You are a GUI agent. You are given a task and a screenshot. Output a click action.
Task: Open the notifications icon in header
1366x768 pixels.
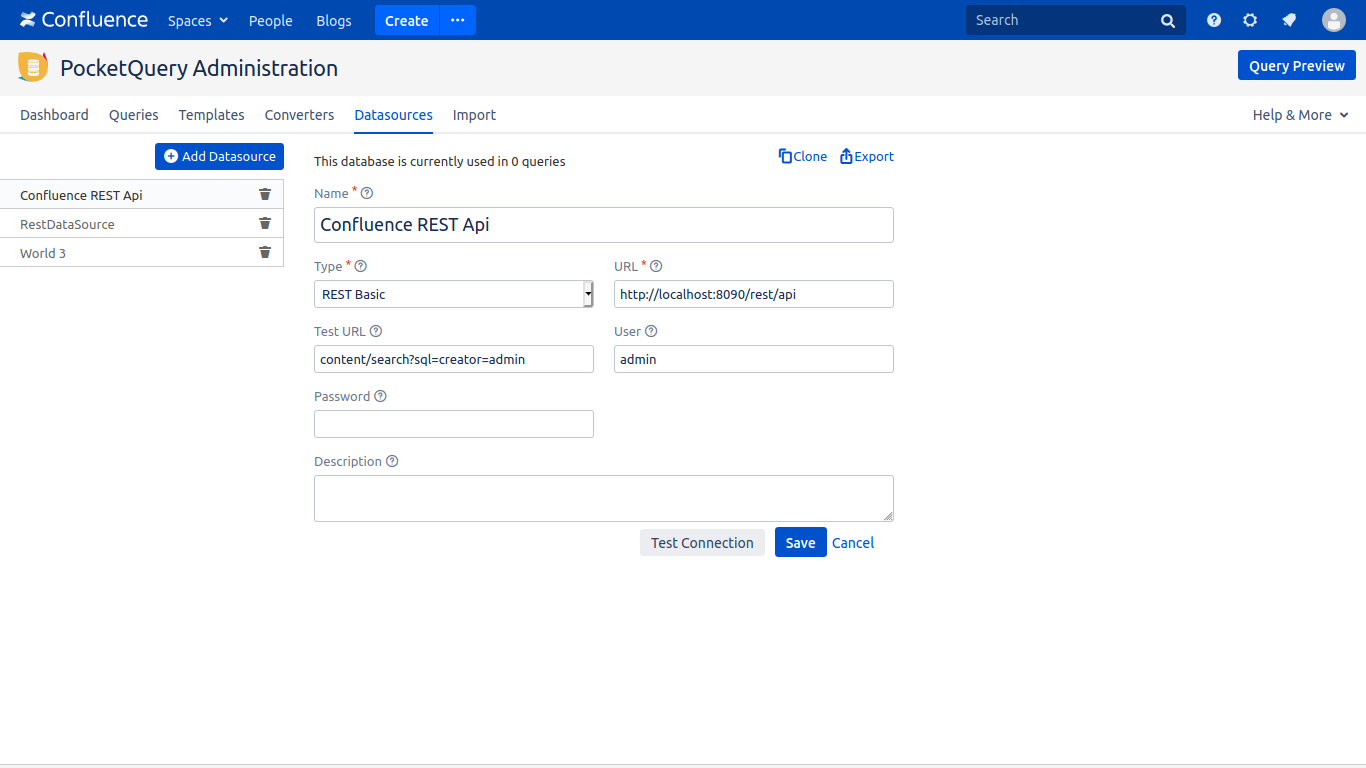1289,20
